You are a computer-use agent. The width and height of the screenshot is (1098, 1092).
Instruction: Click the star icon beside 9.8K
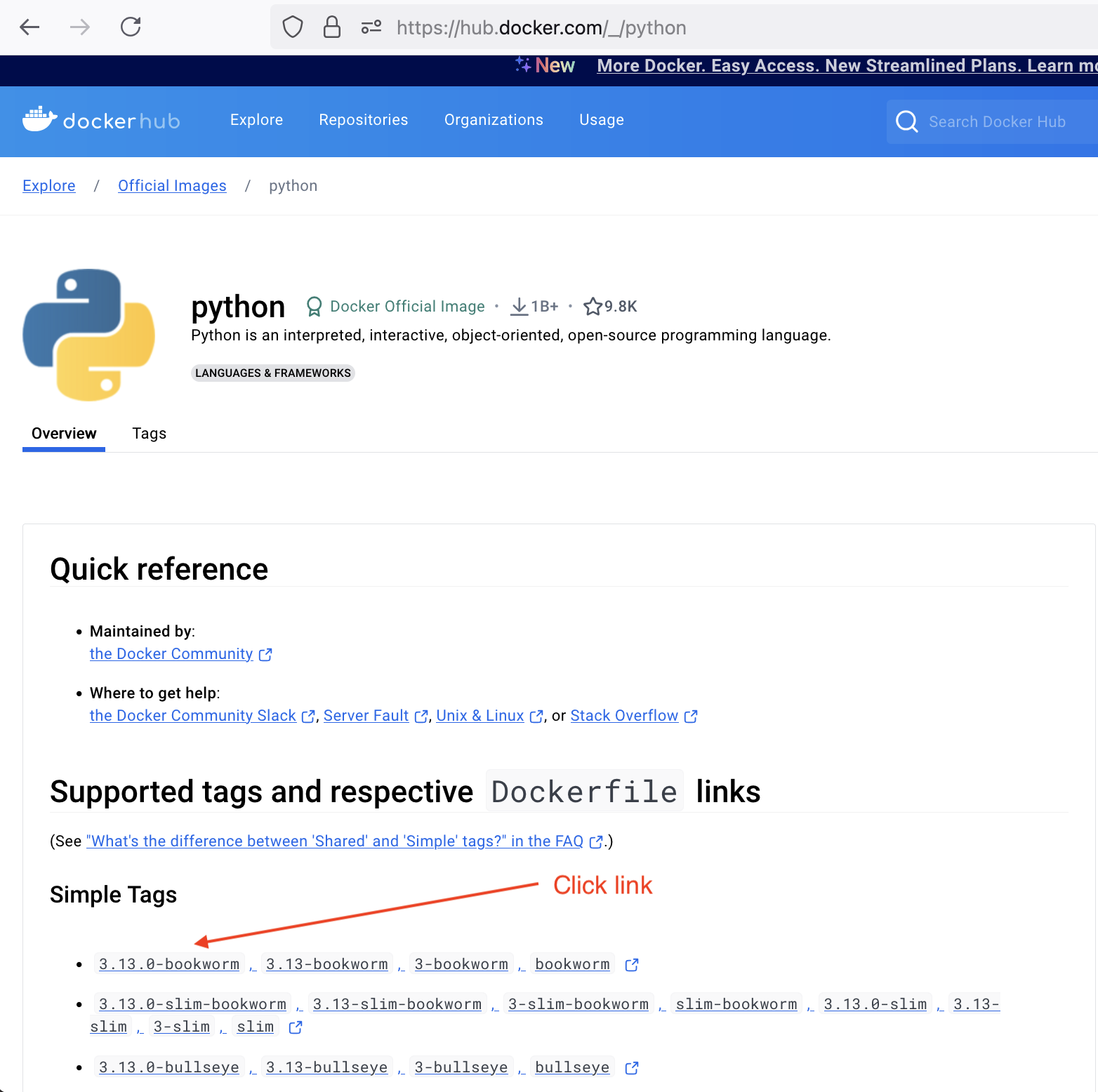coord(593,307)
